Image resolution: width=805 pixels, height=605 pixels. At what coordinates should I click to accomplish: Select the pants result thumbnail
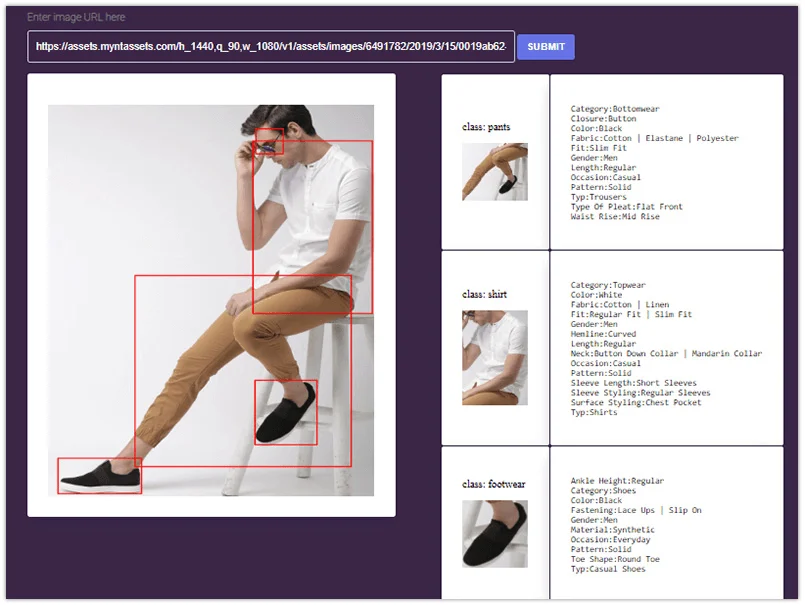494,171
